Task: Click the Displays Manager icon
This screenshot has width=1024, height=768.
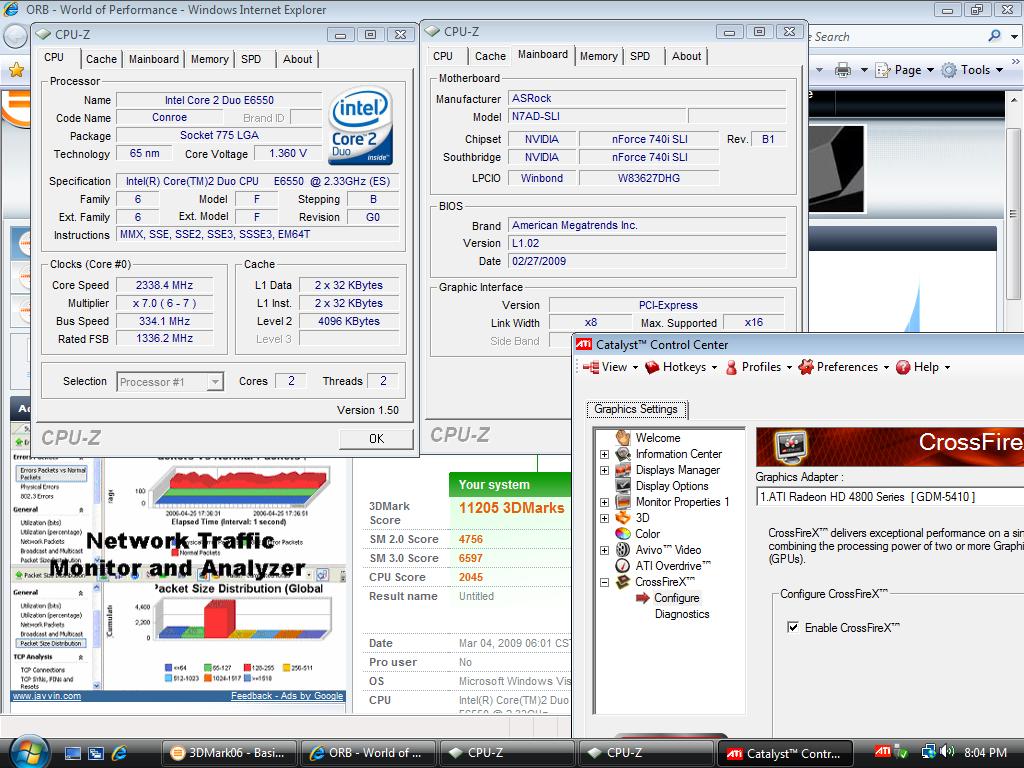Action: [623, 470]
